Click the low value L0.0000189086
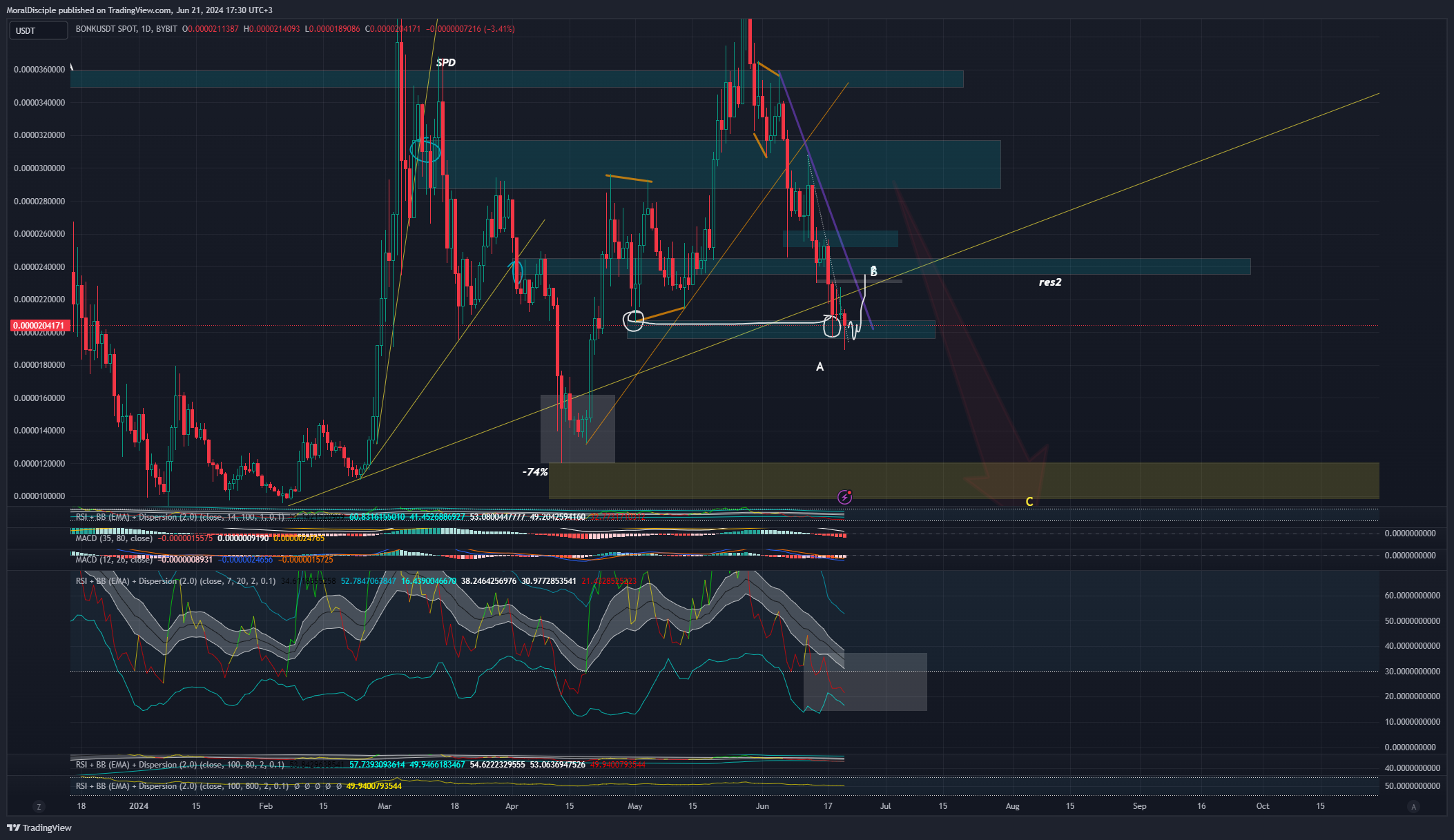 point(332,29)
